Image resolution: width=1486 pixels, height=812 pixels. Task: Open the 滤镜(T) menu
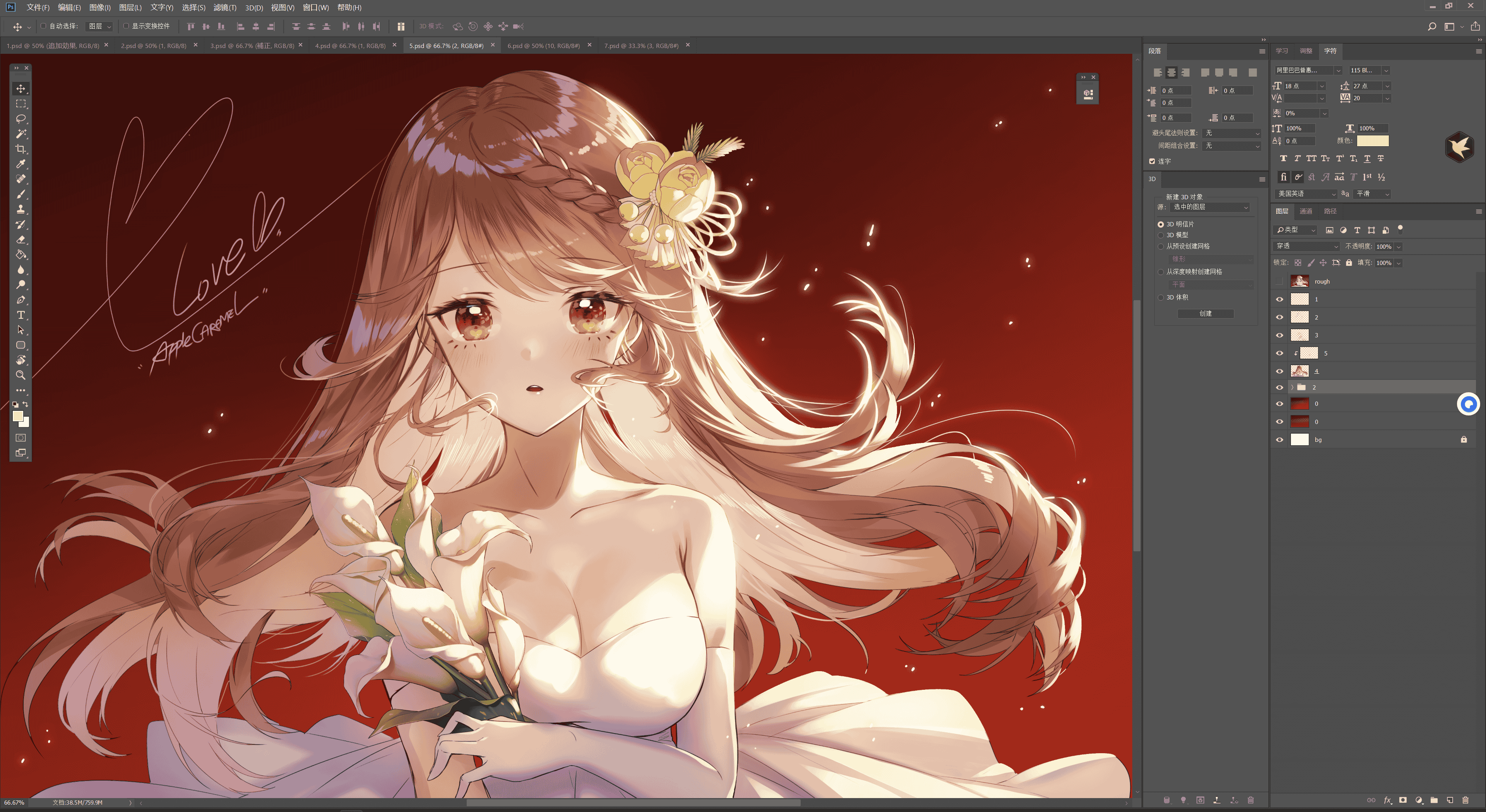tap(225, 7)
